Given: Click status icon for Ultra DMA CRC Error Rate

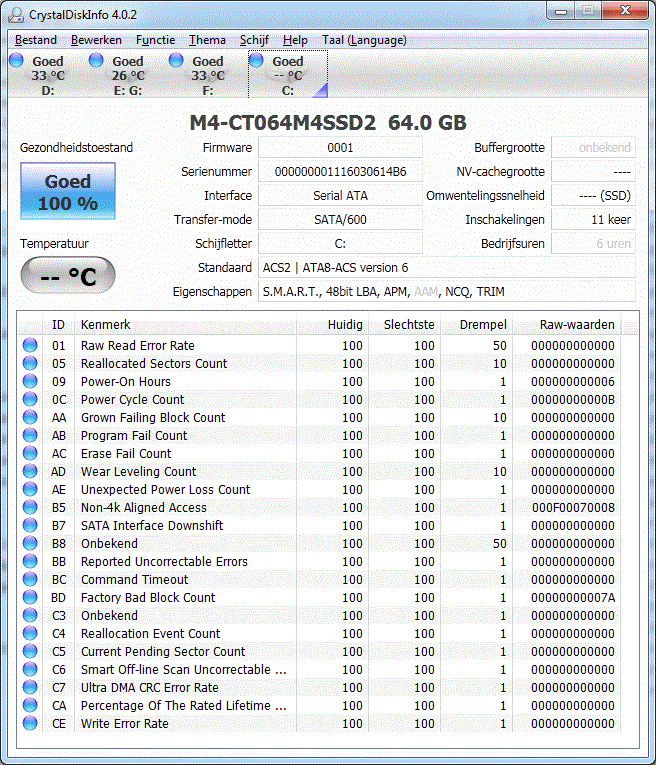Looking at the screenshot, I should point(30,687).
